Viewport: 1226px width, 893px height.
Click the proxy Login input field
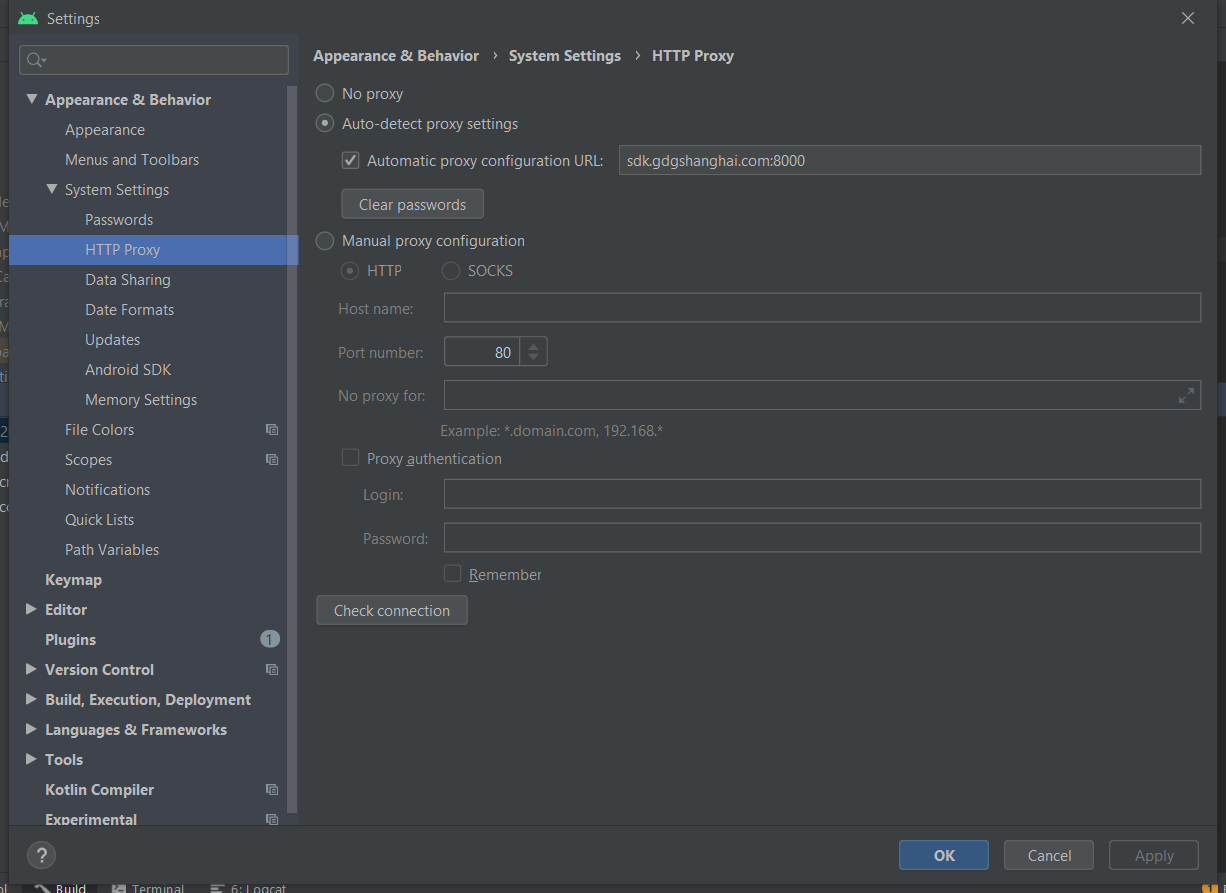pyautogui.click(x=822, y=494)
